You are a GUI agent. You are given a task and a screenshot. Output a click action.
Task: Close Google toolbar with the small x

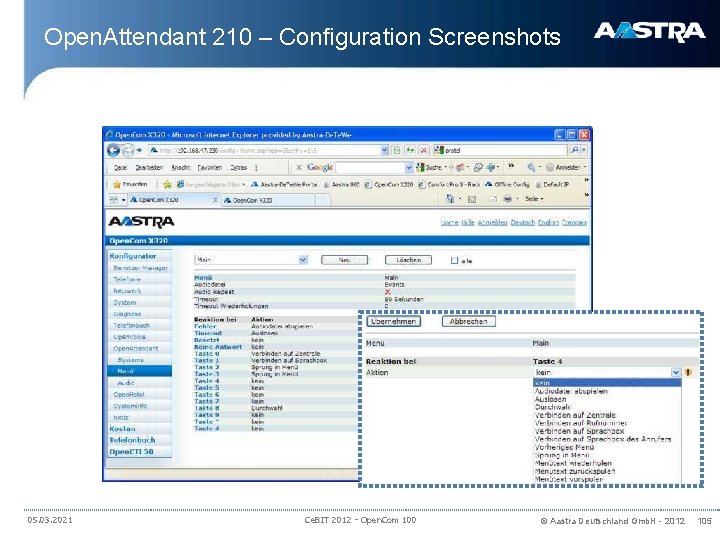click(299, 168)
